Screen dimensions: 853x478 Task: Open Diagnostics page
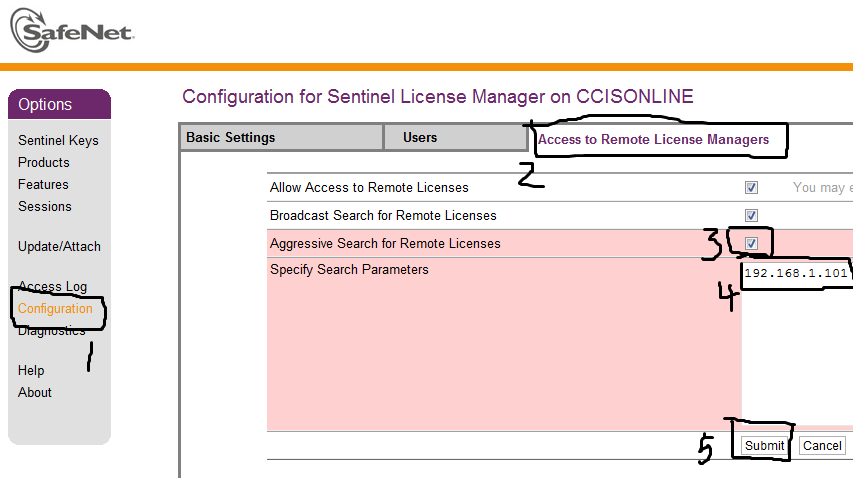coord(52,331)
